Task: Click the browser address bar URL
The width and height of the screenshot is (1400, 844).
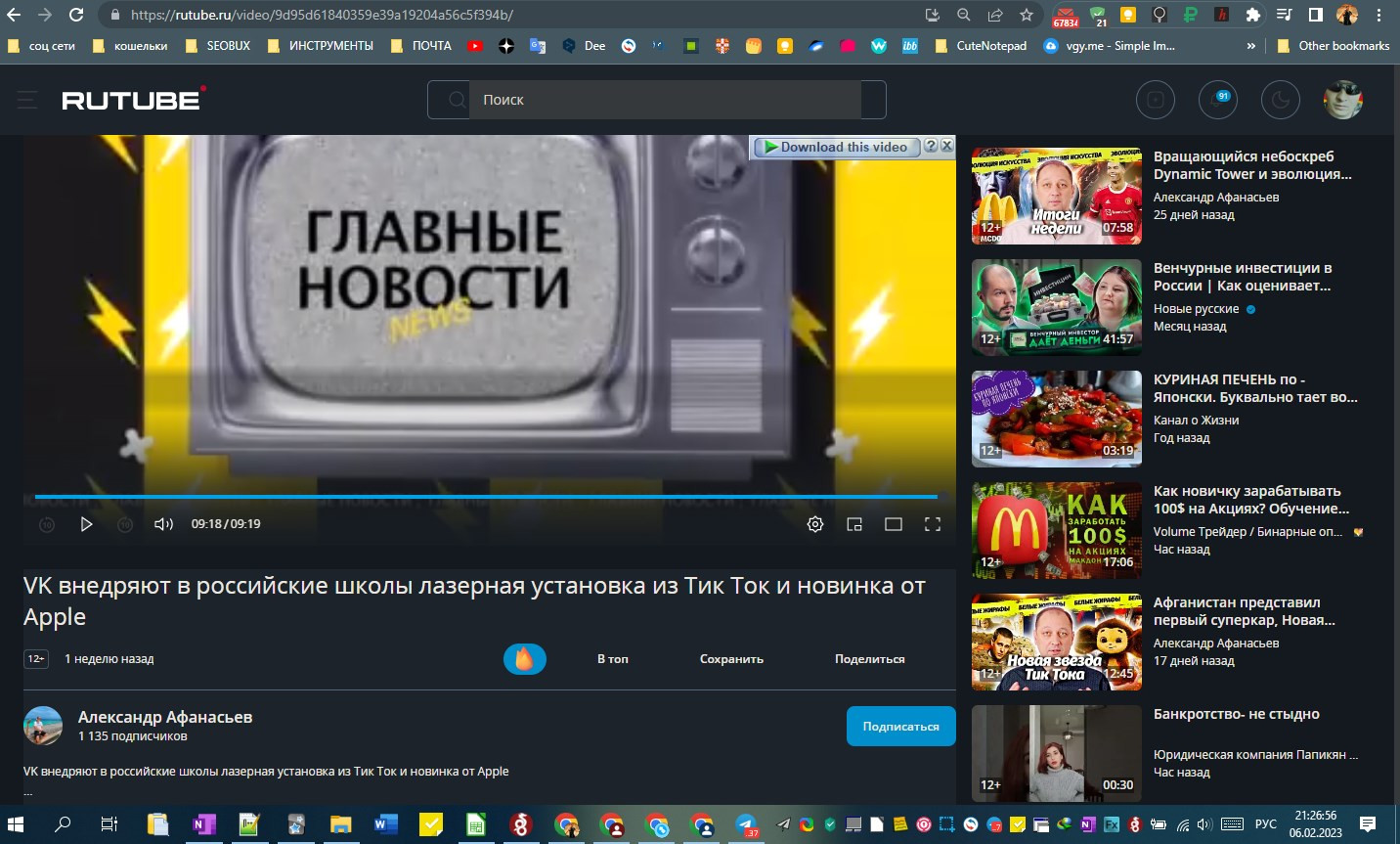Action: tap(322, 15)
